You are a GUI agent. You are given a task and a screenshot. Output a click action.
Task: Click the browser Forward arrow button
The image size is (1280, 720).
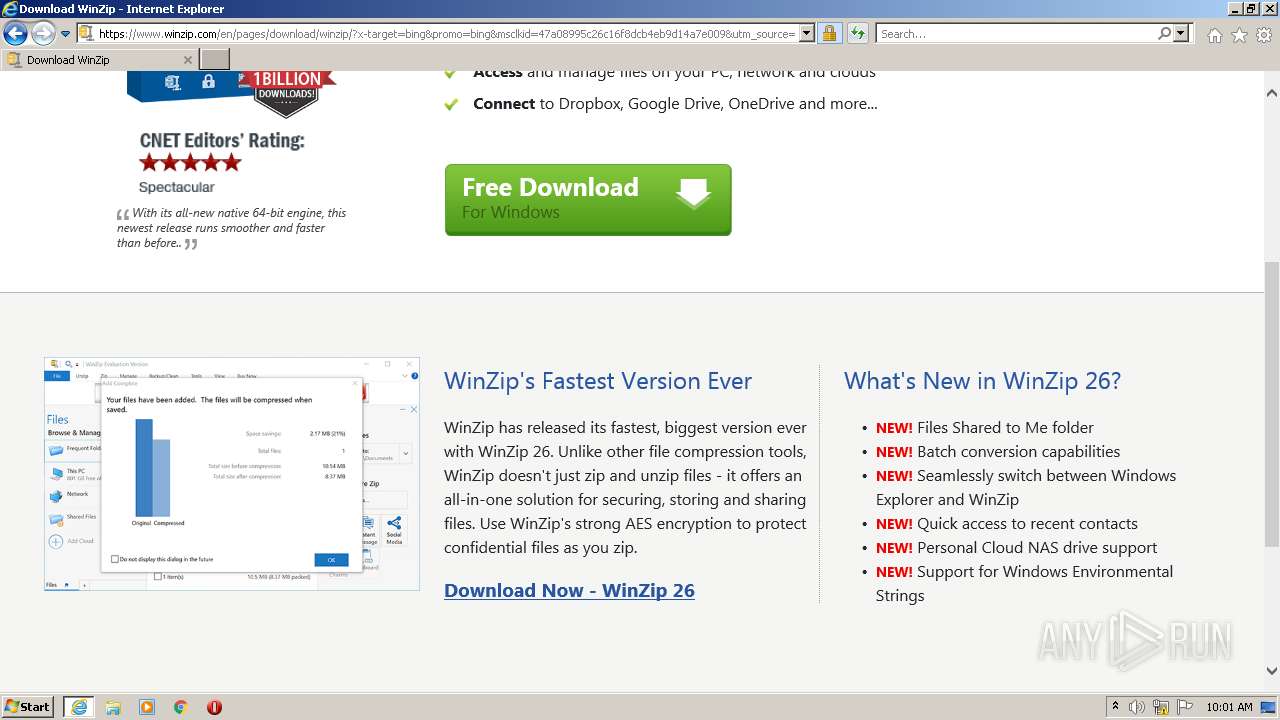[42, 34]
